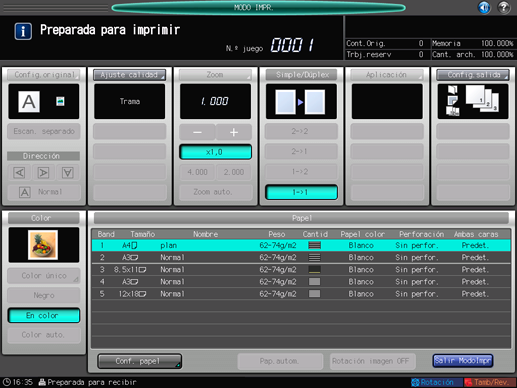Image resolution: width=517 pixels, height=388 pixels.
Task: Expand the Config.salida menu
Action: (x=473, y=75)
